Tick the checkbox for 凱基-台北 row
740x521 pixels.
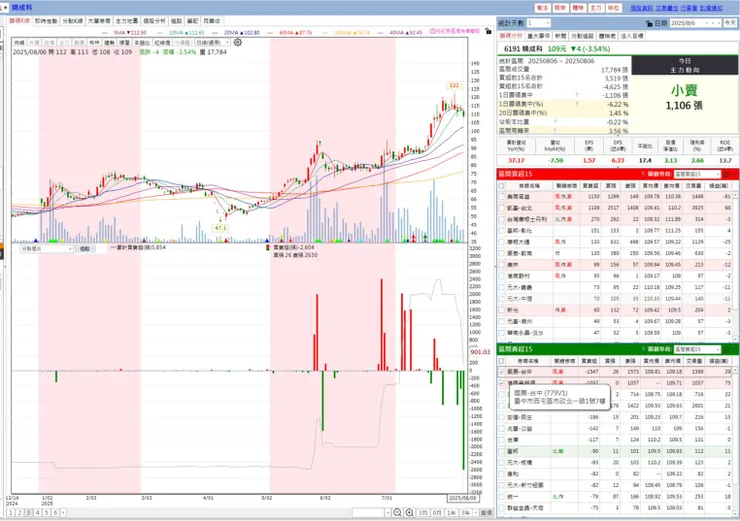point(502,208)
